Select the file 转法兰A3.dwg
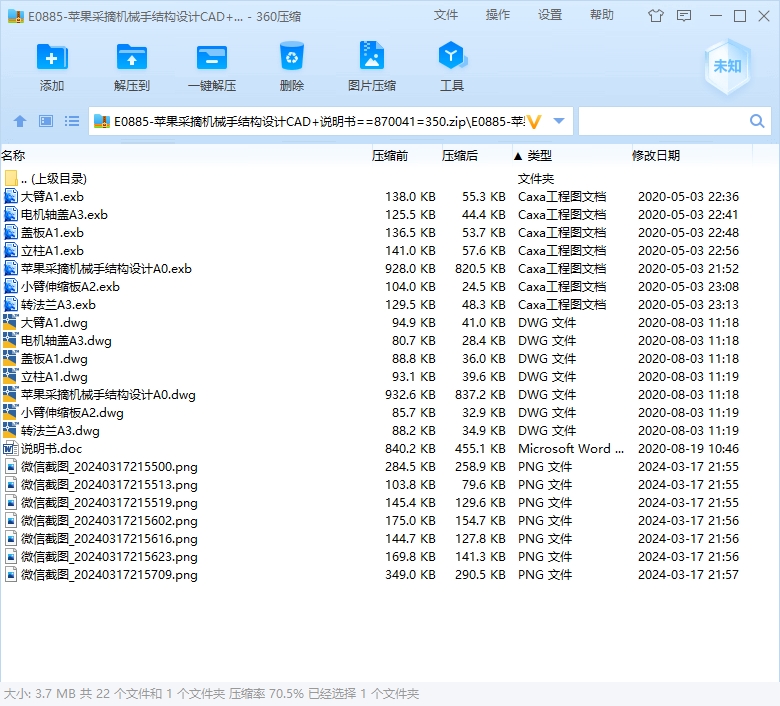This screenshot has height=706, width=780. tap(60, 430)
